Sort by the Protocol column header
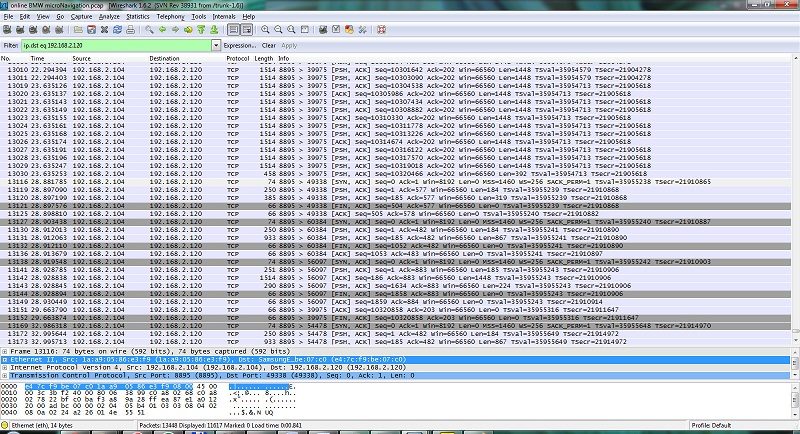 click(238, 59)
